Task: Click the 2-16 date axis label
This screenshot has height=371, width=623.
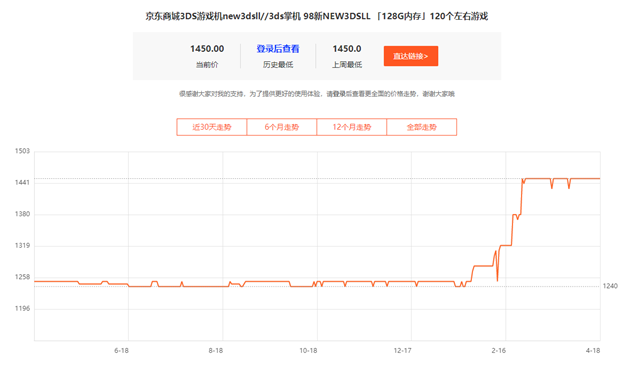Action: pyautogui.click(x=499, y=350)
